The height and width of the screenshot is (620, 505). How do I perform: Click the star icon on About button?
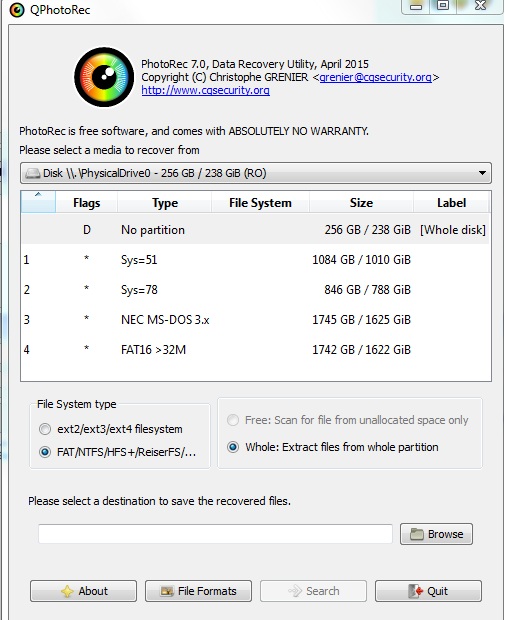pyautogui.click(x=67, y=591)
